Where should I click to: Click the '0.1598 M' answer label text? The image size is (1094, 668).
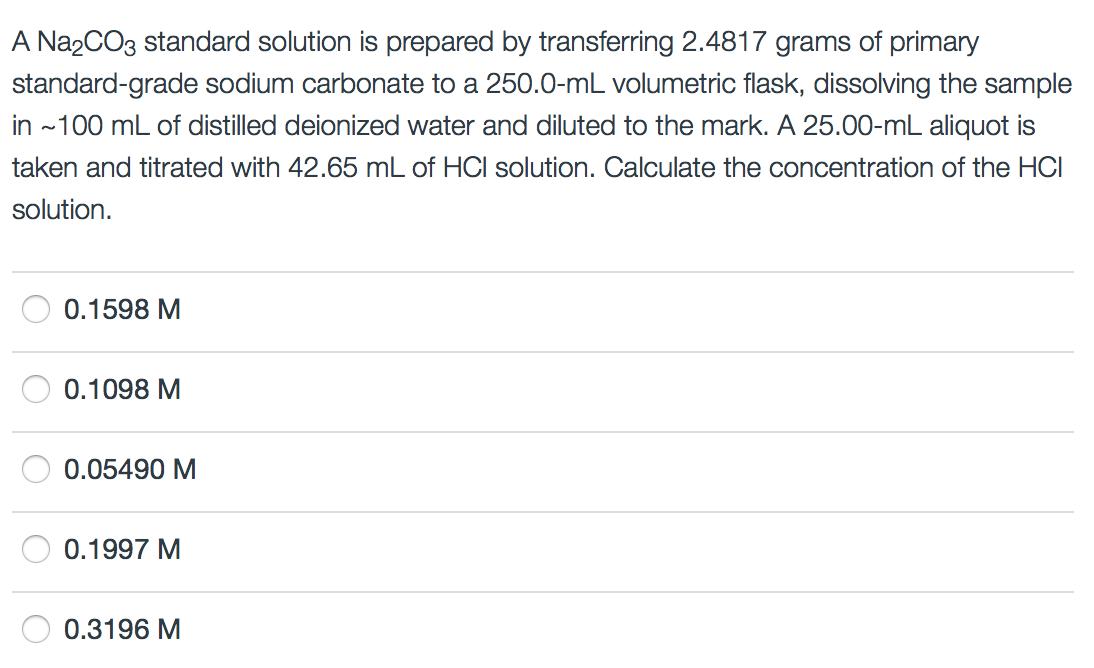[x=122, y=309]
